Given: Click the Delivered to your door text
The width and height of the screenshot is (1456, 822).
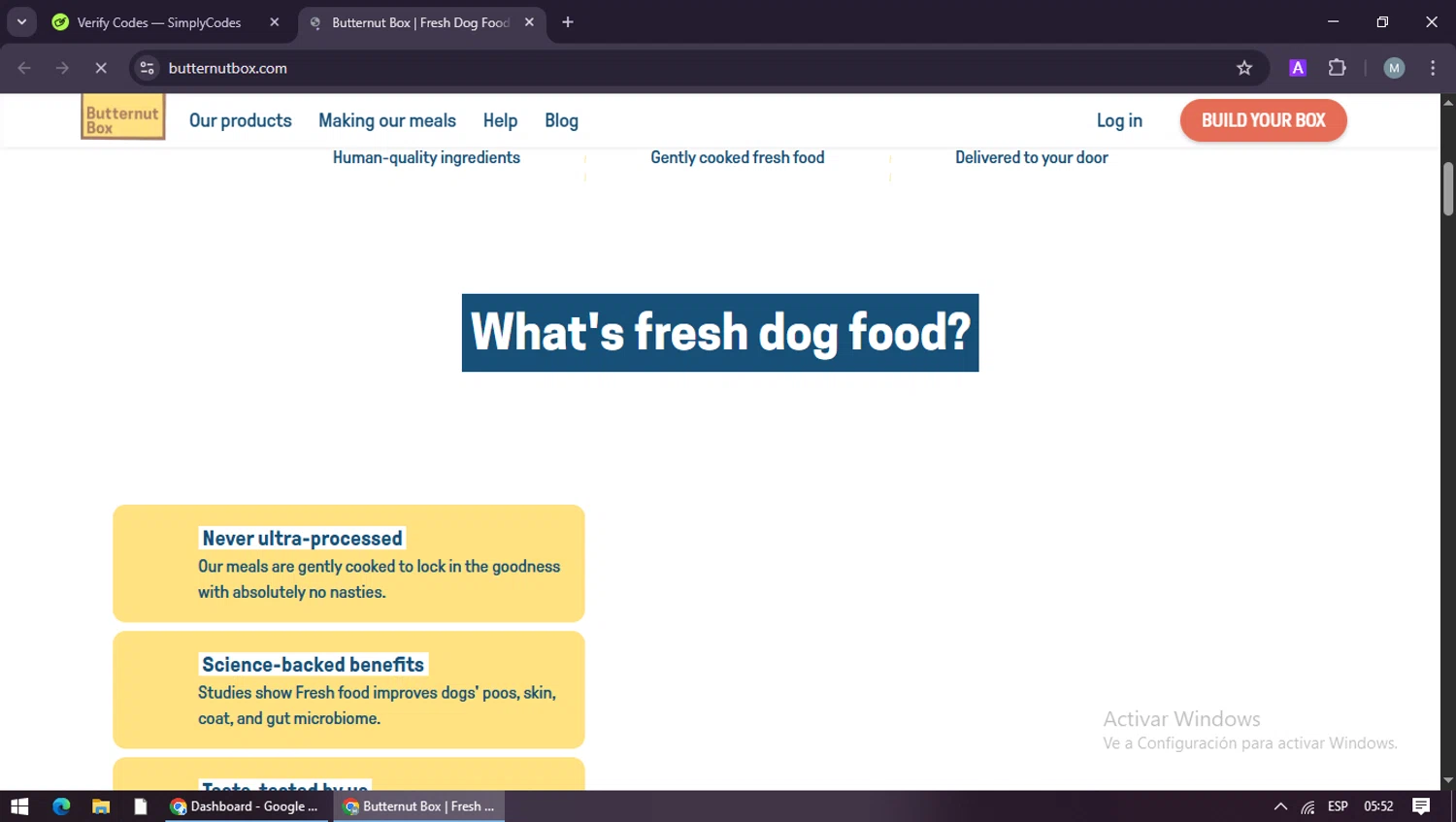Looking at the screenshot, I should [x=1032, y=157].
